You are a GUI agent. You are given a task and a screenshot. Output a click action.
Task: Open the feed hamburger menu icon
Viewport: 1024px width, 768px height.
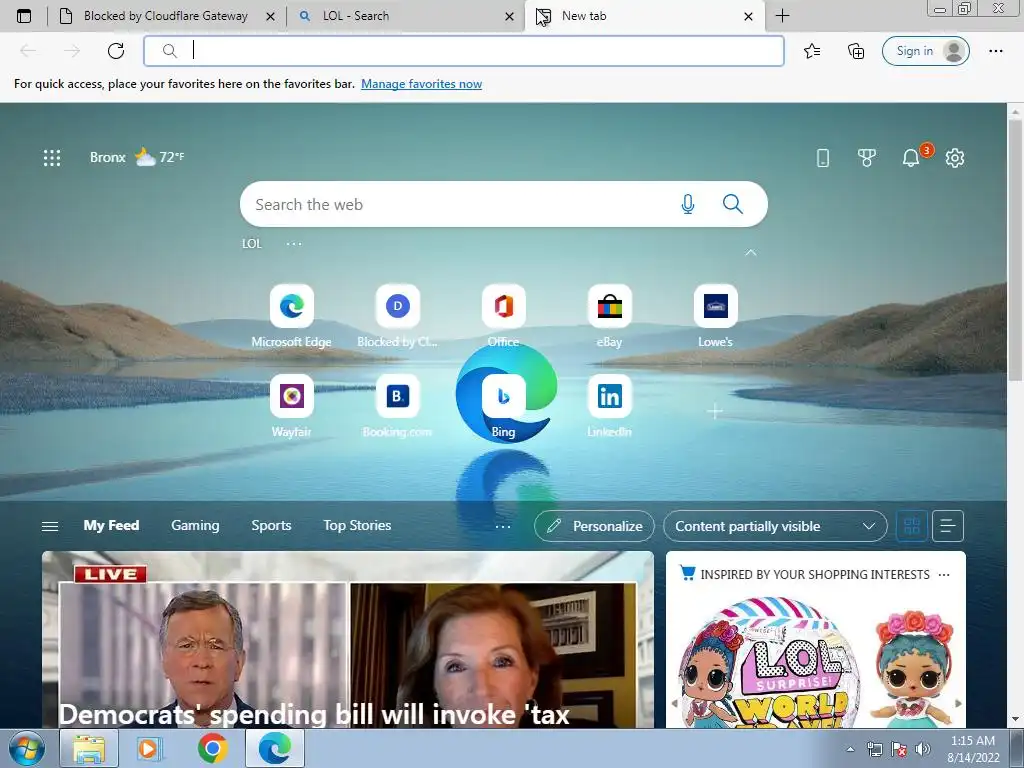click(50, 526)
